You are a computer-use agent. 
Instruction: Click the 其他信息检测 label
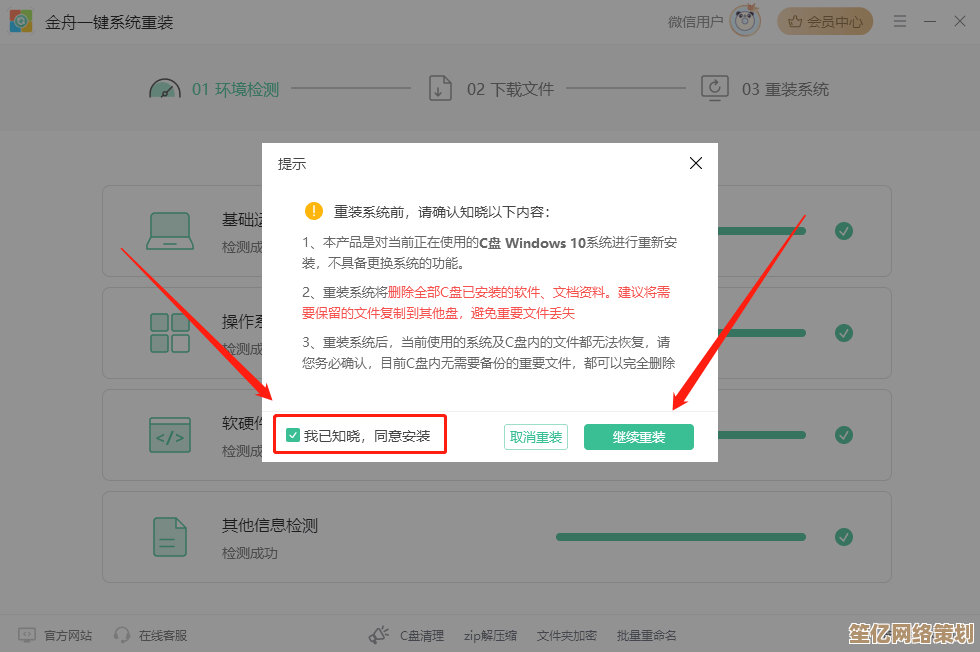270,525
